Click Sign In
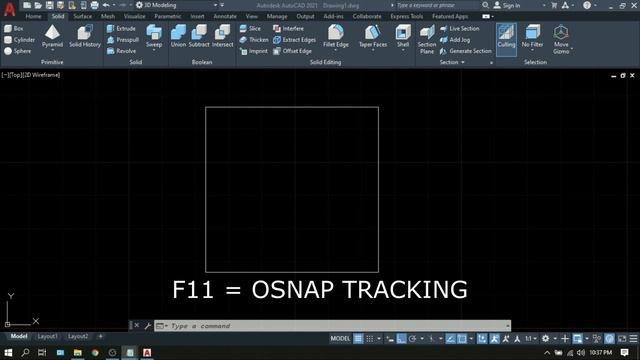Viewport: 640px width, 360px height. coord(507,5)
